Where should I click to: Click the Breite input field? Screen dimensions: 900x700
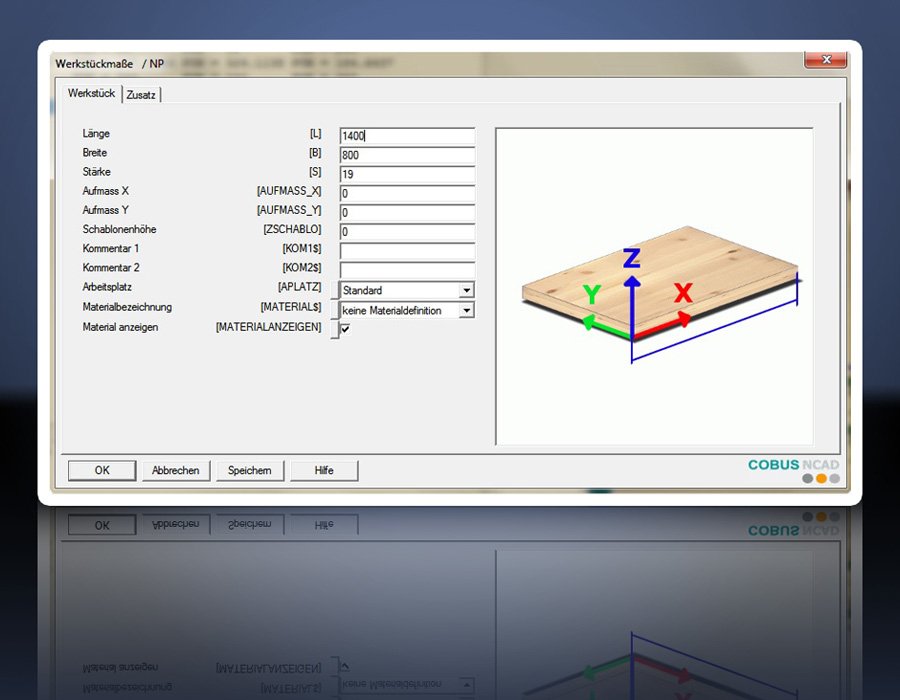pos(407,155)
